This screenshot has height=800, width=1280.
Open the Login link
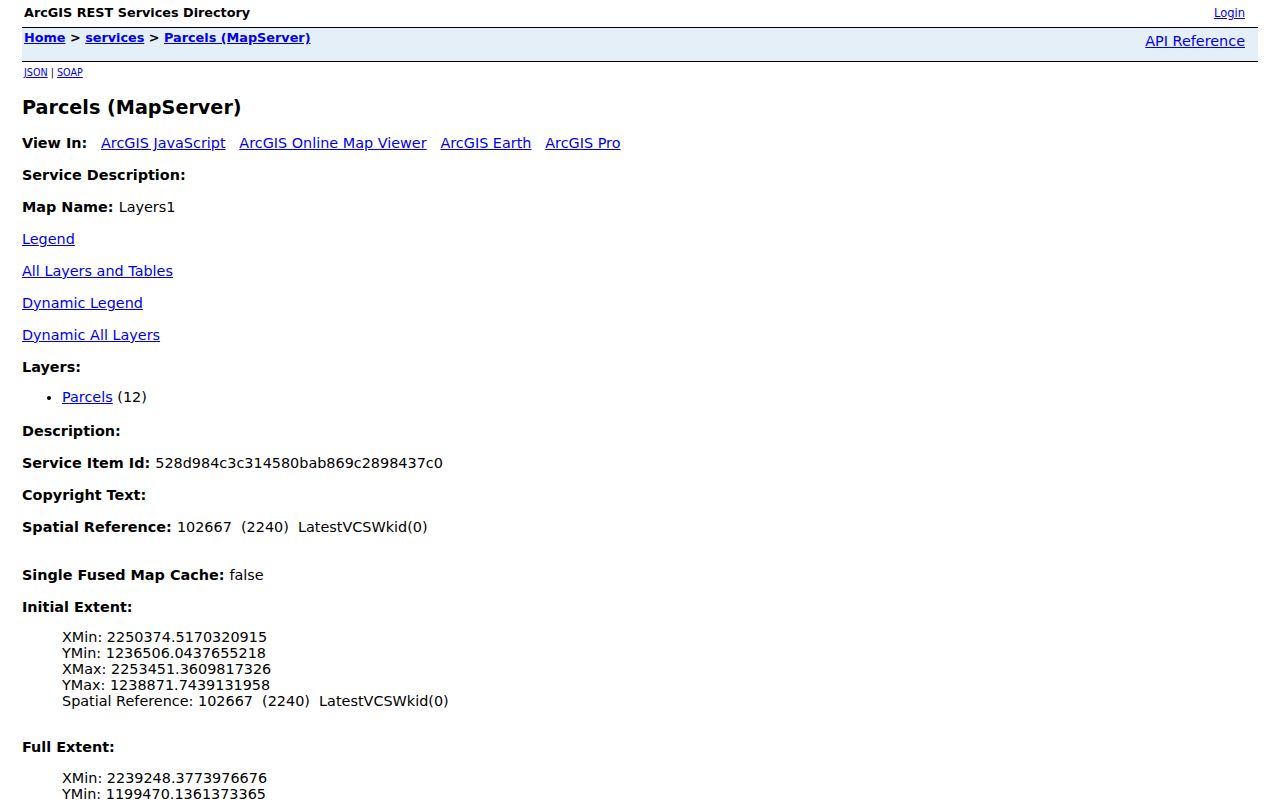pos(1229,13)
